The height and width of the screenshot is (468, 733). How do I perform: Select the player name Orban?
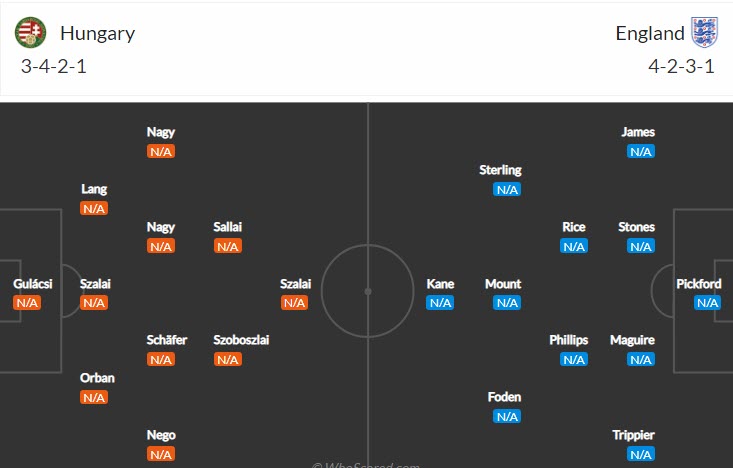point(97,378)
